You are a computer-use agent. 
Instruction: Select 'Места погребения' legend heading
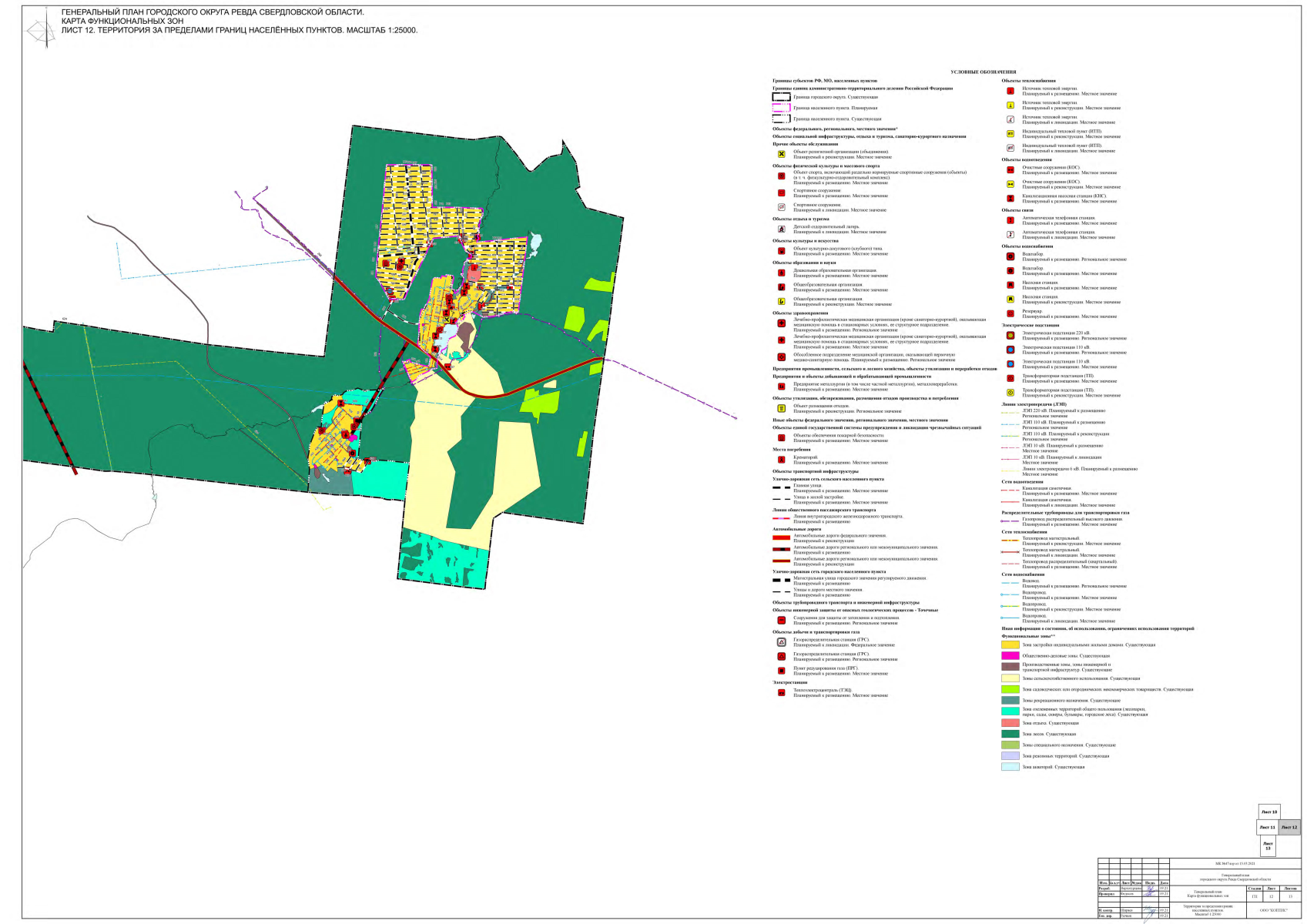[791, 449]
